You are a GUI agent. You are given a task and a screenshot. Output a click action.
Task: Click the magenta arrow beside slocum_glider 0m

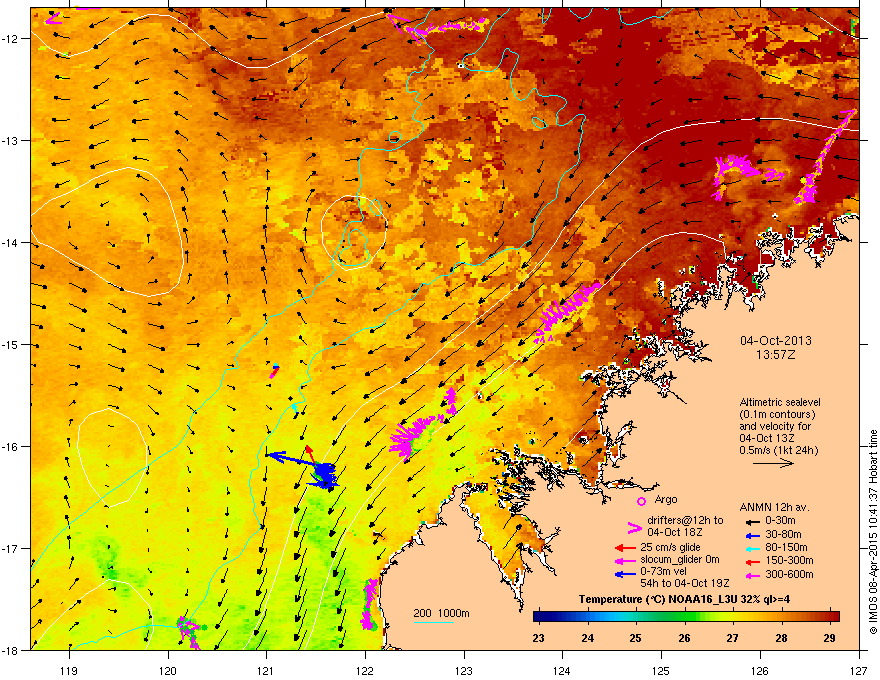(625, 560)
